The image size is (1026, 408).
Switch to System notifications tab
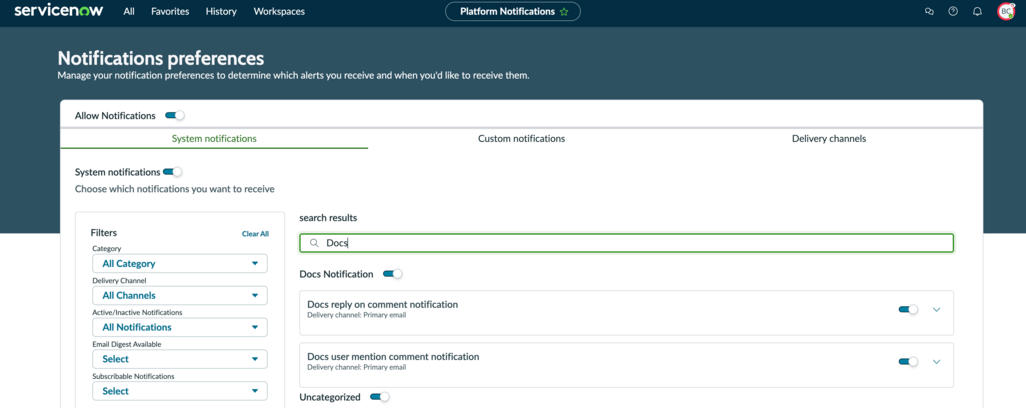[214, 139]
